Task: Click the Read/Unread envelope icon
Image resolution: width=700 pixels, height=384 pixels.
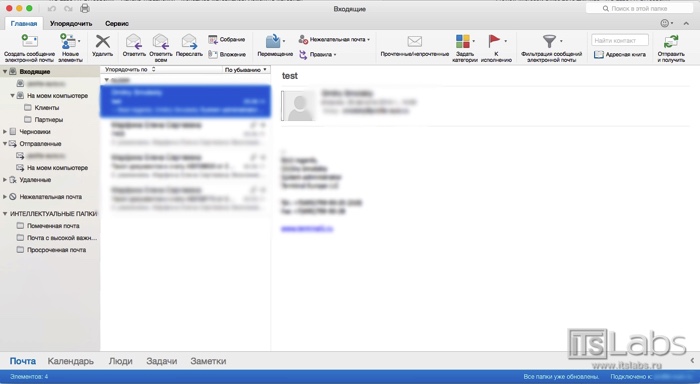Action: click(414, 42)
